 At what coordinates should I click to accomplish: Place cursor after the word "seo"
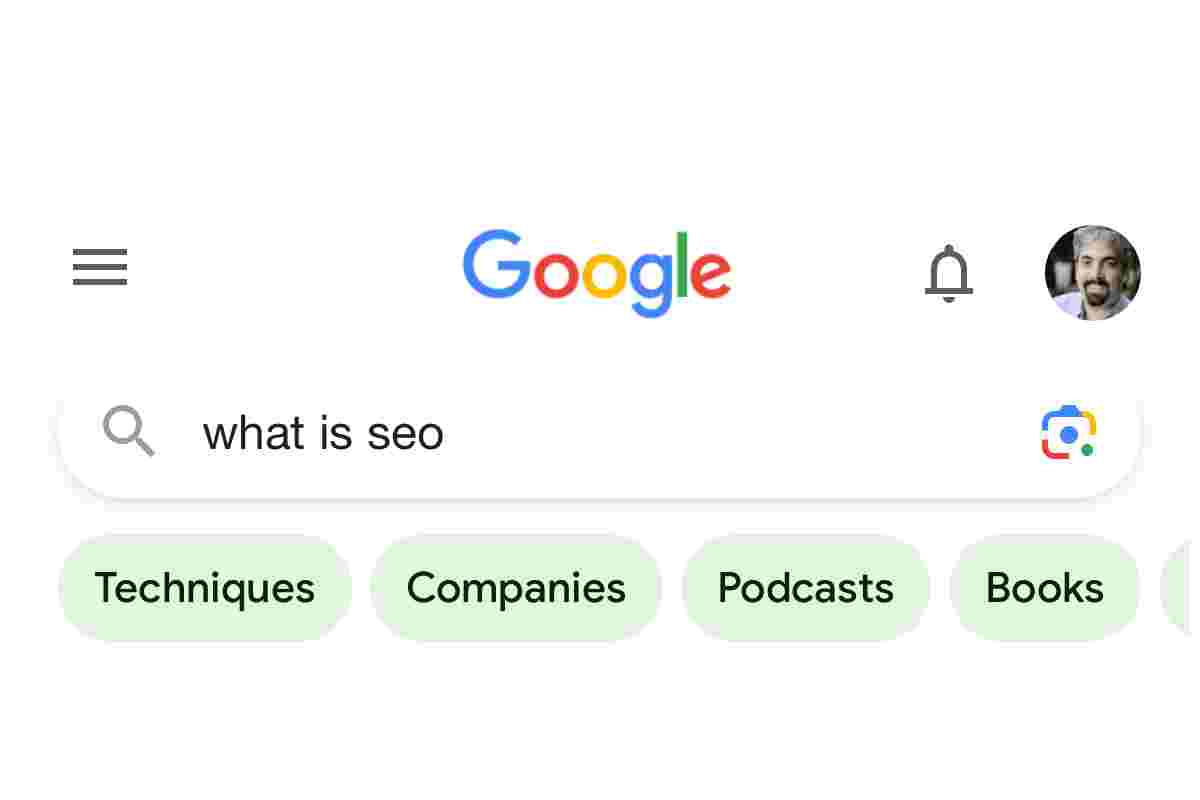click(x=446, y=433)
